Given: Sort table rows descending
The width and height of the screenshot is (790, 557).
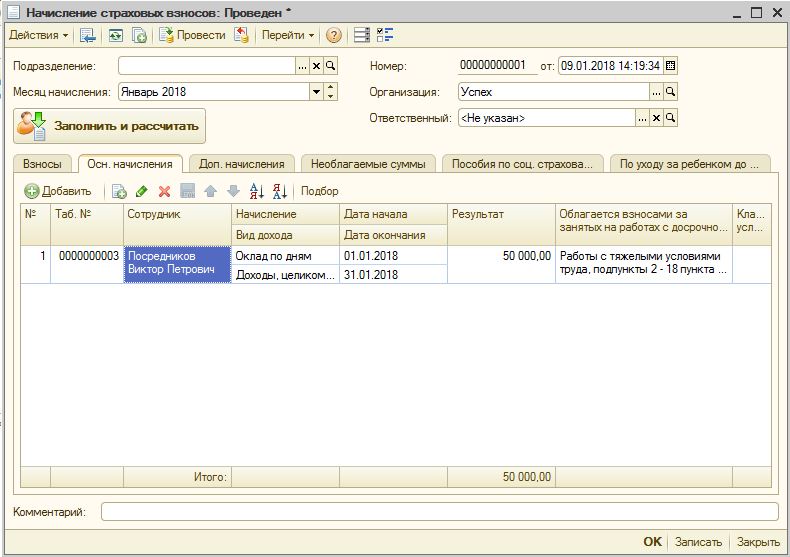Looking at the screenshot, I should point(280,191).
